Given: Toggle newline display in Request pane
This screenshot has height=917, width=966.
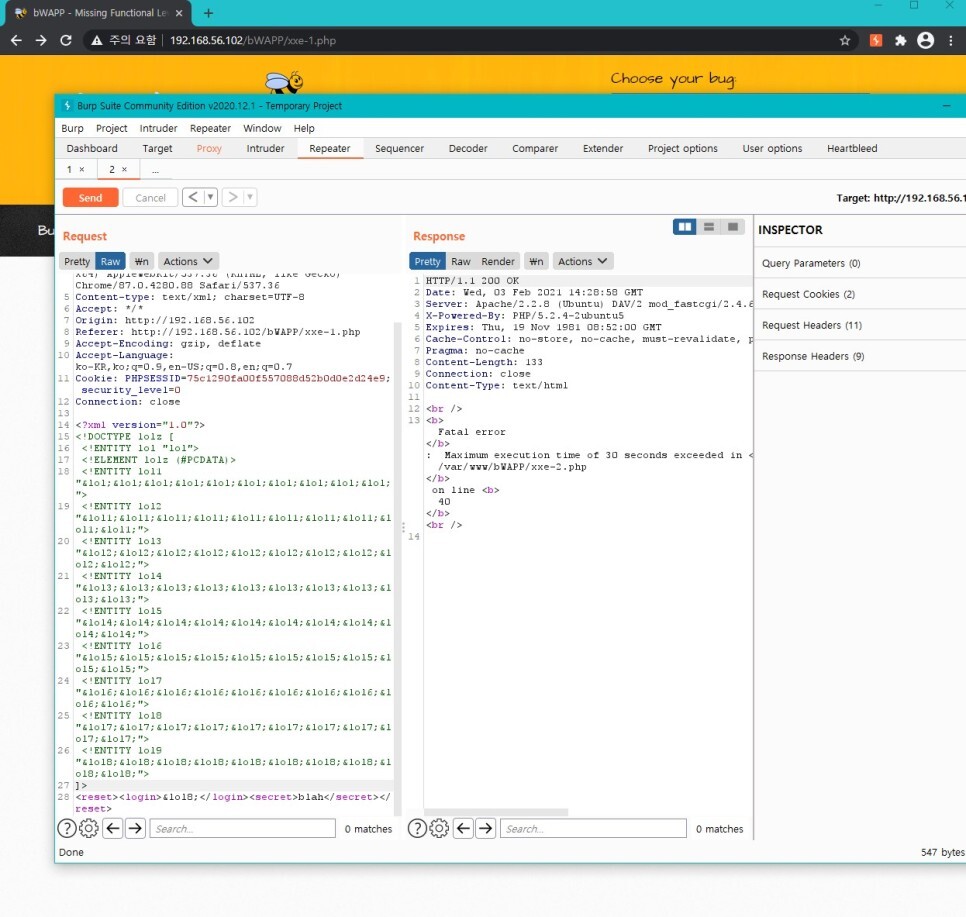Looking at the screenshot, I should click(x=142, y=261).
